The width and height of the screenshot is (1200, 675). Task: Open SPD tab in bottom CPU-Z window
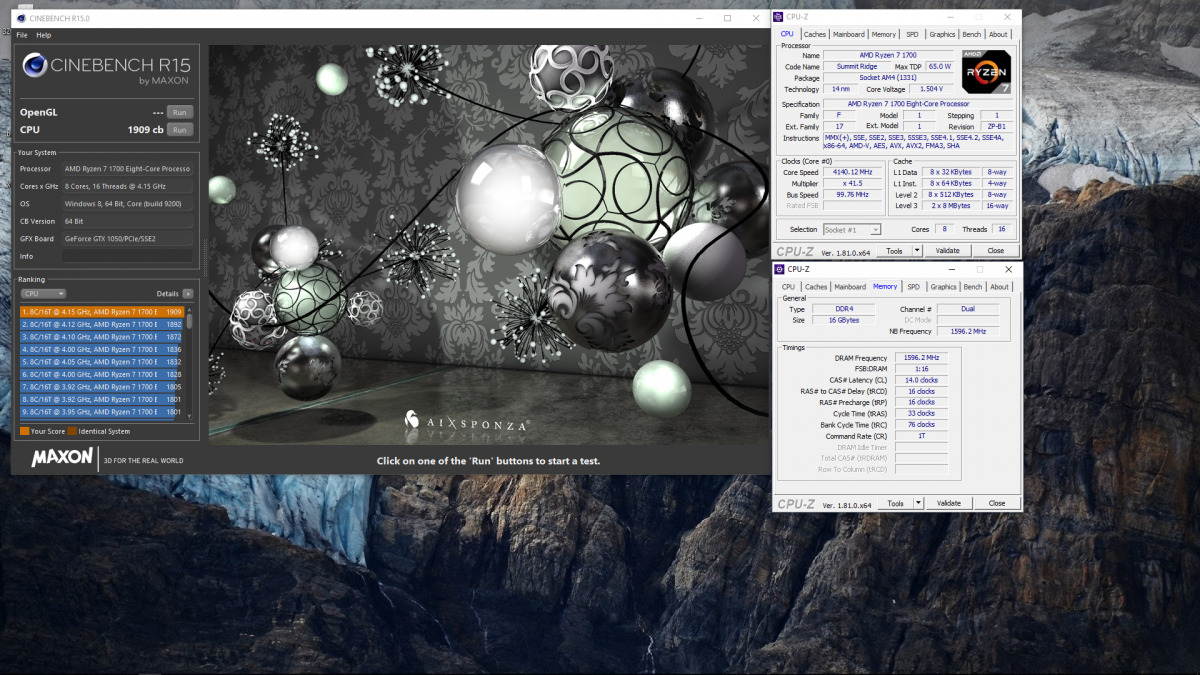[x=913, y=287]
